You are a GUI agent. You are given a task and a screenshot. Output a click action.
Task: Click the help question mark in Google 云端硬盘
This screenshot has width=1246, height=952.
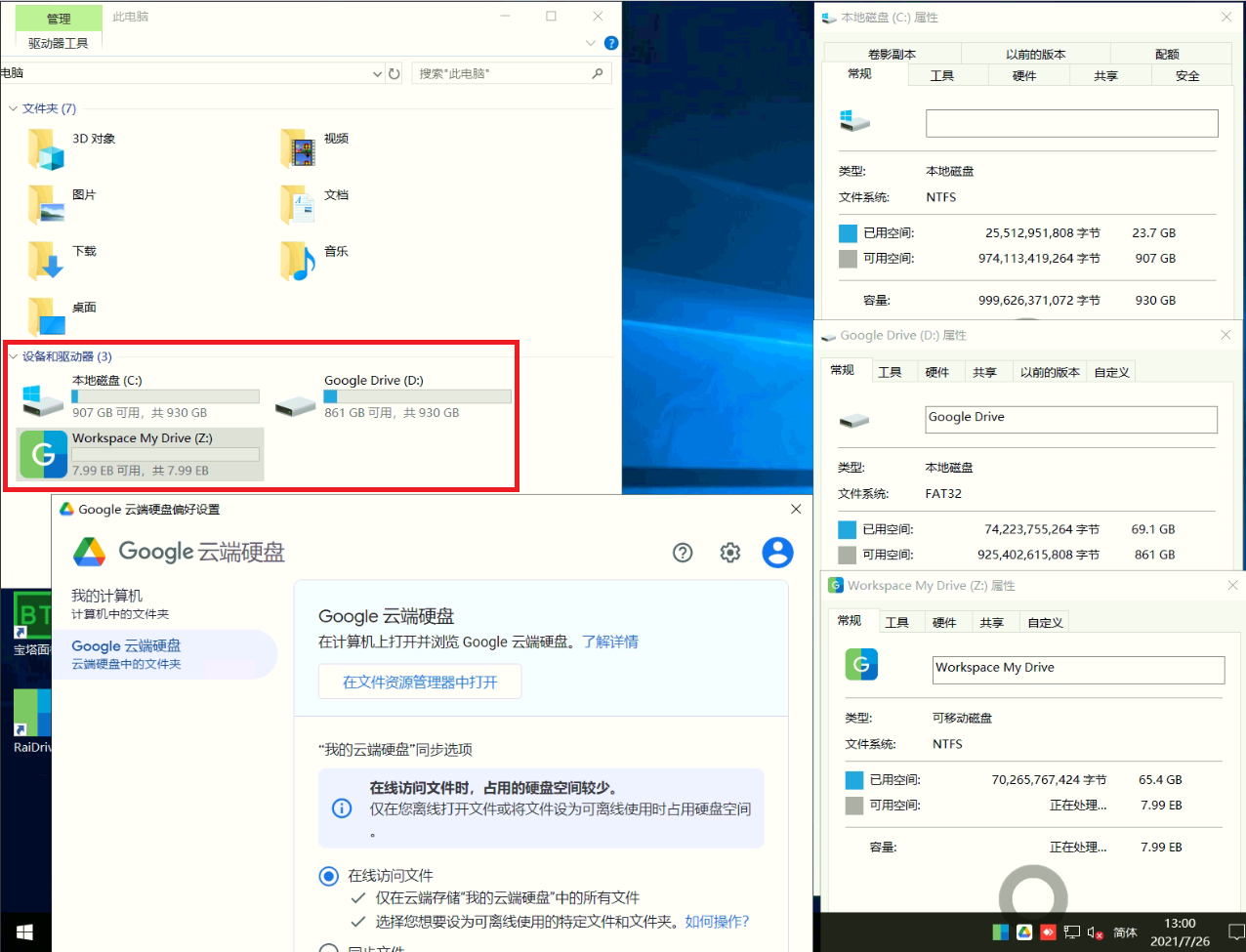click(x=683, y=553)
